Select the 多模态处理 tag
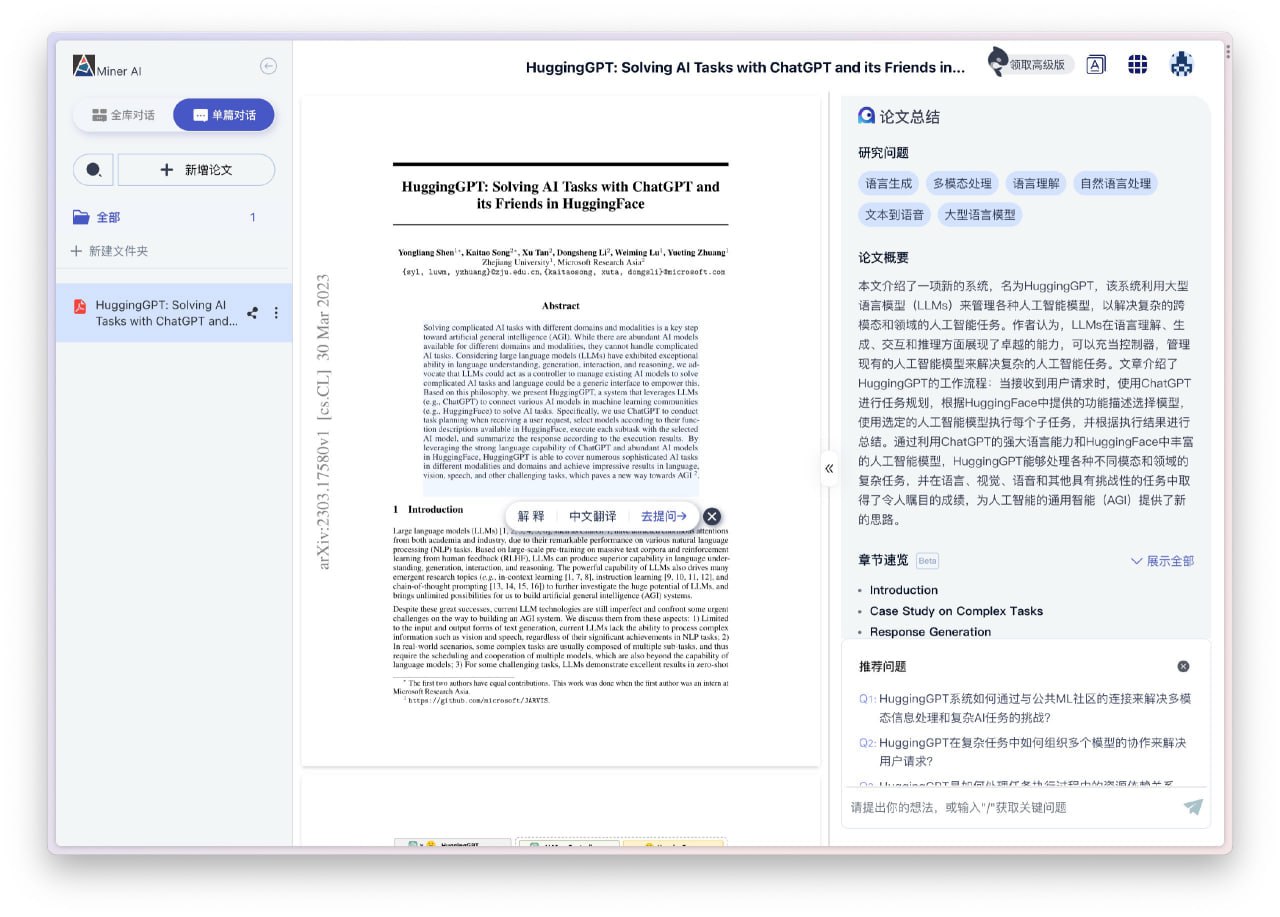 pyautogui.click(x=962, y=184)
